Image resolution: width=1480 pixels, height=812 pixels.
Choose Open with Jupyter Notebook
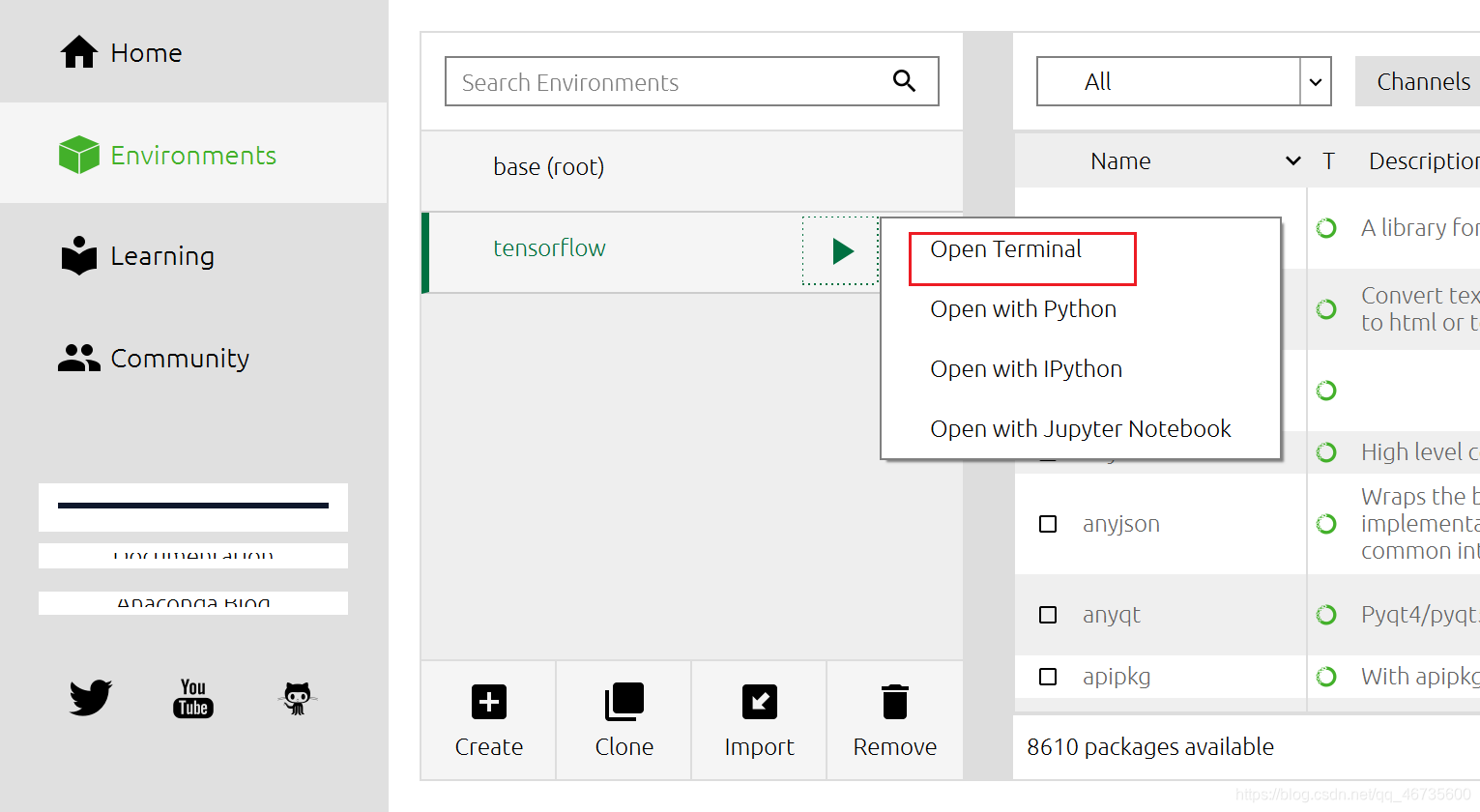pyautogui.click(x=1081, y=429)
